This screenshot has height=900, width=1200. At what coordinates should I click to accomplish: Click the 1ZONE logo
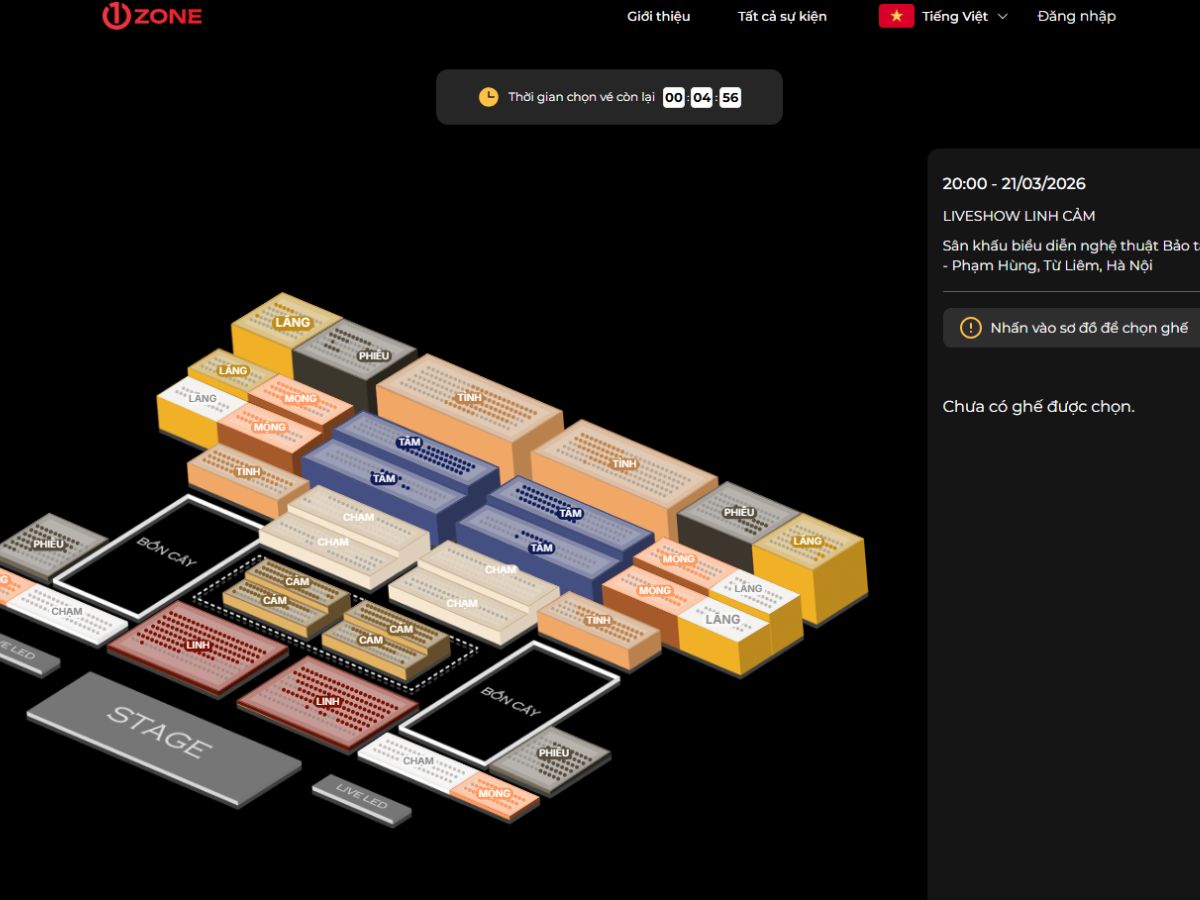[x=152, y=16]
